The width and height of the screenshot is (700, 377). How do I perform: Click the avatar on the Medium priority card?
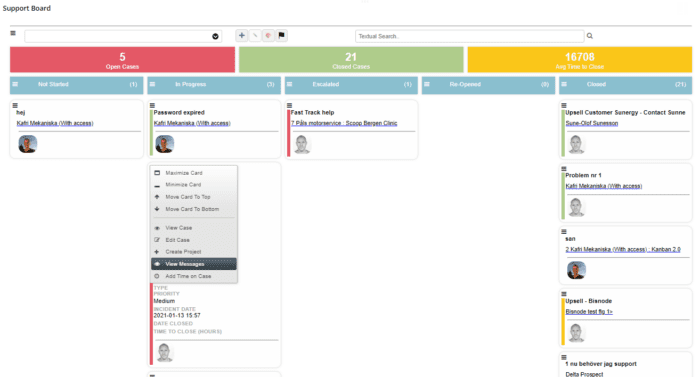click(164, 352)
